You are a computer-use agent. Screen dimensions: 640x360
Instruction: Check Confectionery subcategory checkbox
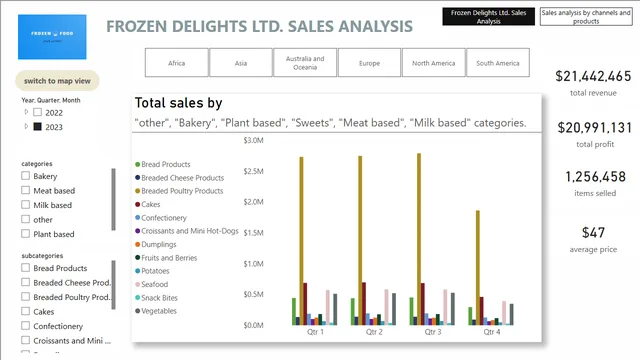tap(25, 326)
